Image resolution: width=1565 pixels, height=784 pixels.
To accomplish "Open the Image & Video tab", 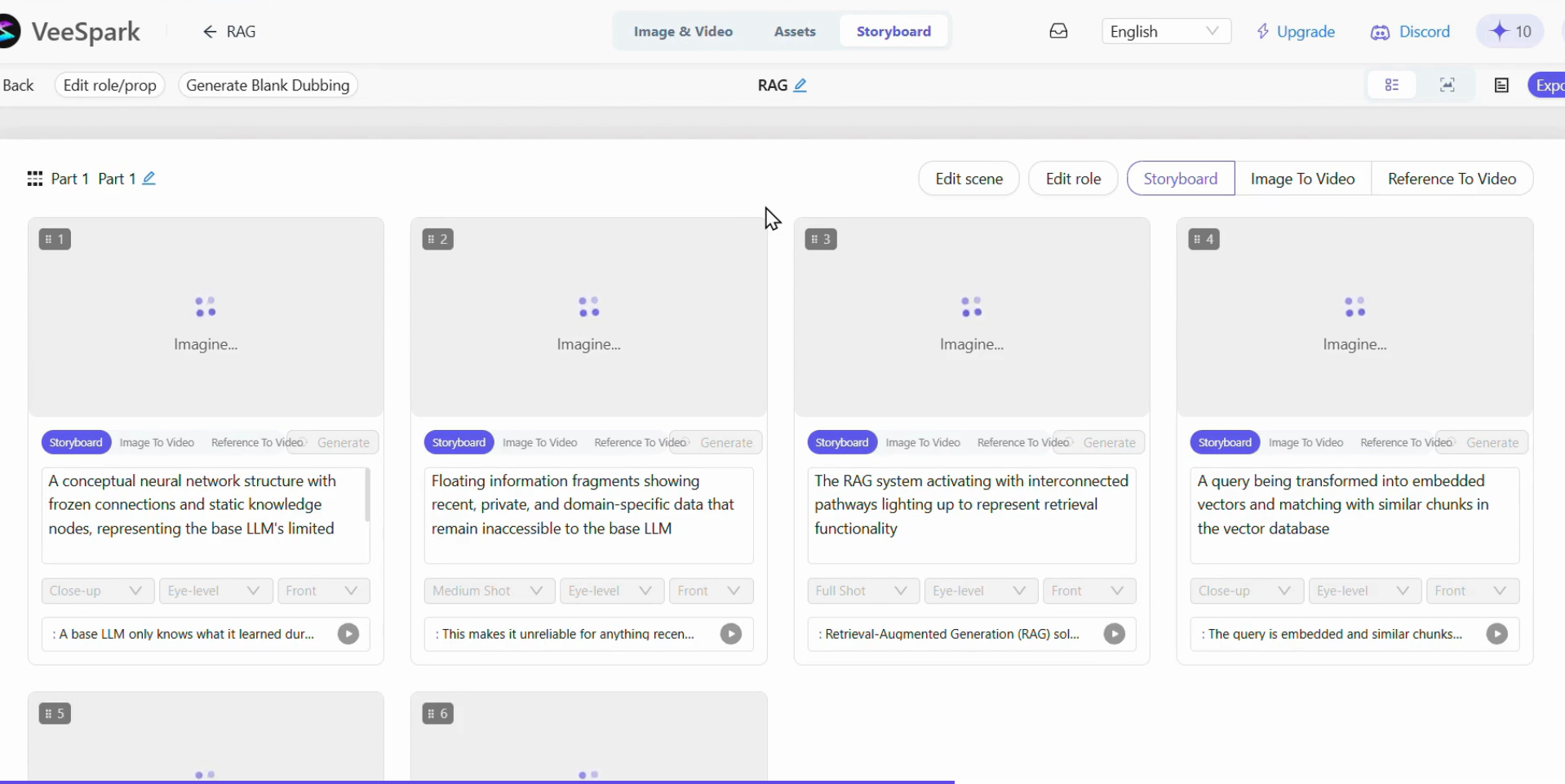I will point(684,32).
